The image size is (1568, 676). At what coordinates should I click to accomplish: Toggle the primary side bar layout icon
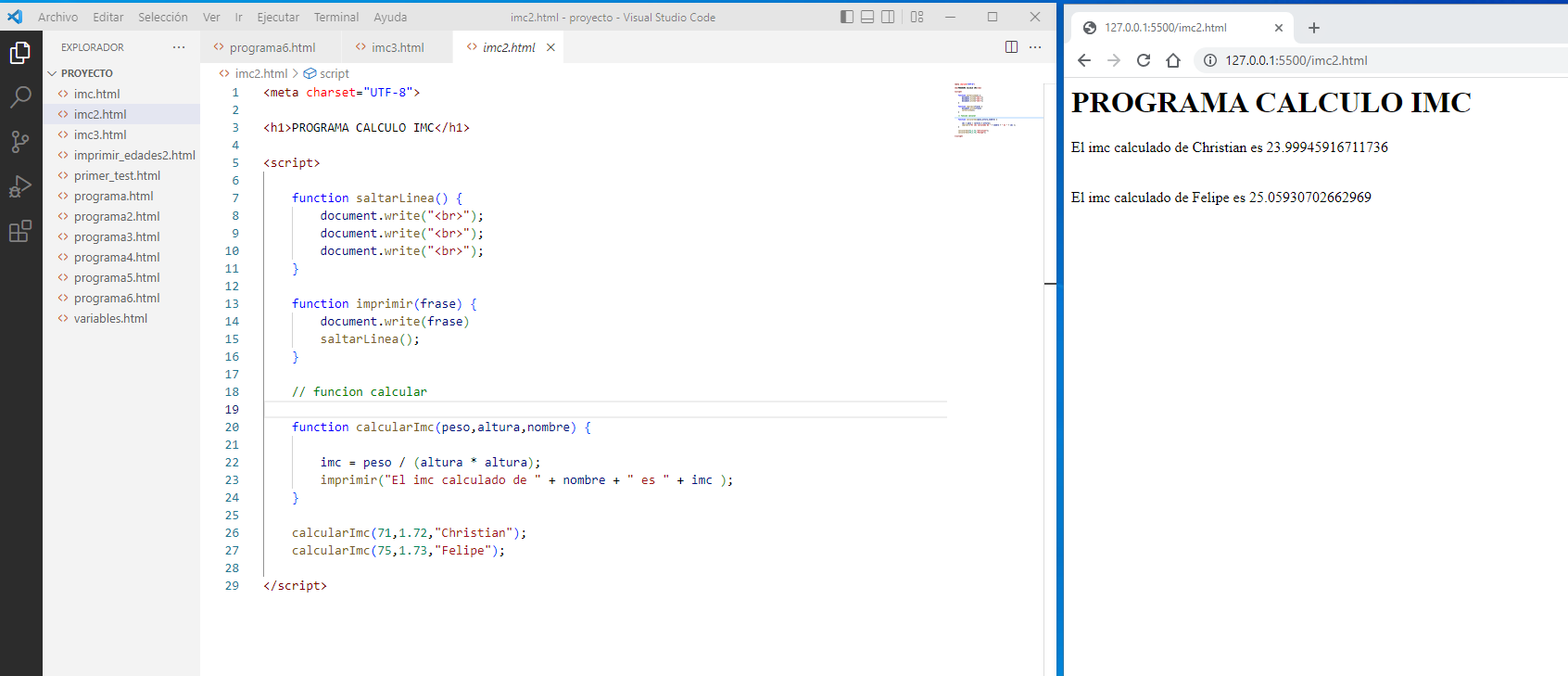847,17
